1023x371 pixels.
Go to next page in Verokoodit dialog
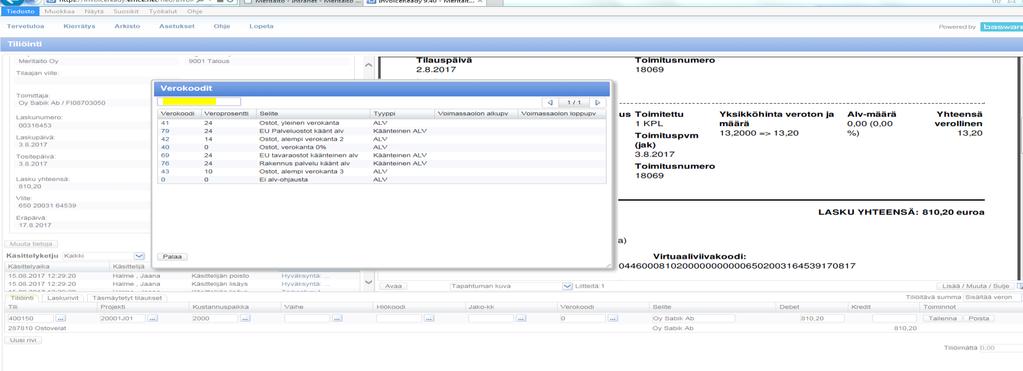click(597, 102)
